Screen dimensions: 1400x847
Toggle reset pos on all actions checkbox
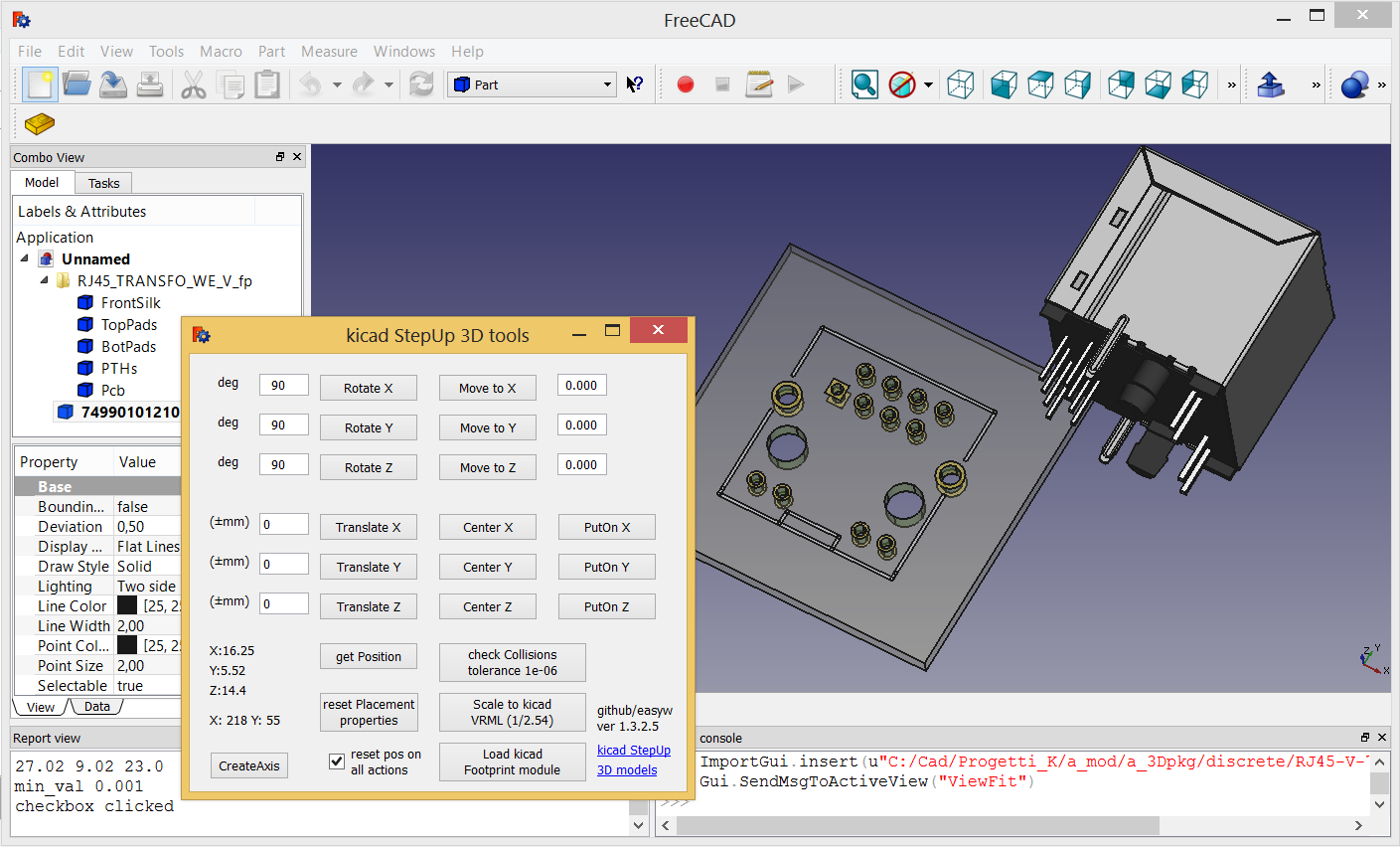click(337, 762)
